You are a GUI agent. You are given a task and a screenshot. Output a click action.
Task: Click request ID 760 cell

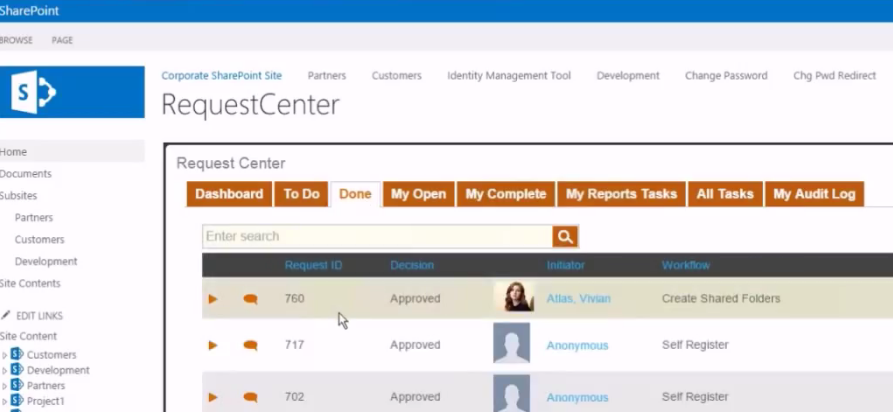pyautogui.click(x=294, y=299)
